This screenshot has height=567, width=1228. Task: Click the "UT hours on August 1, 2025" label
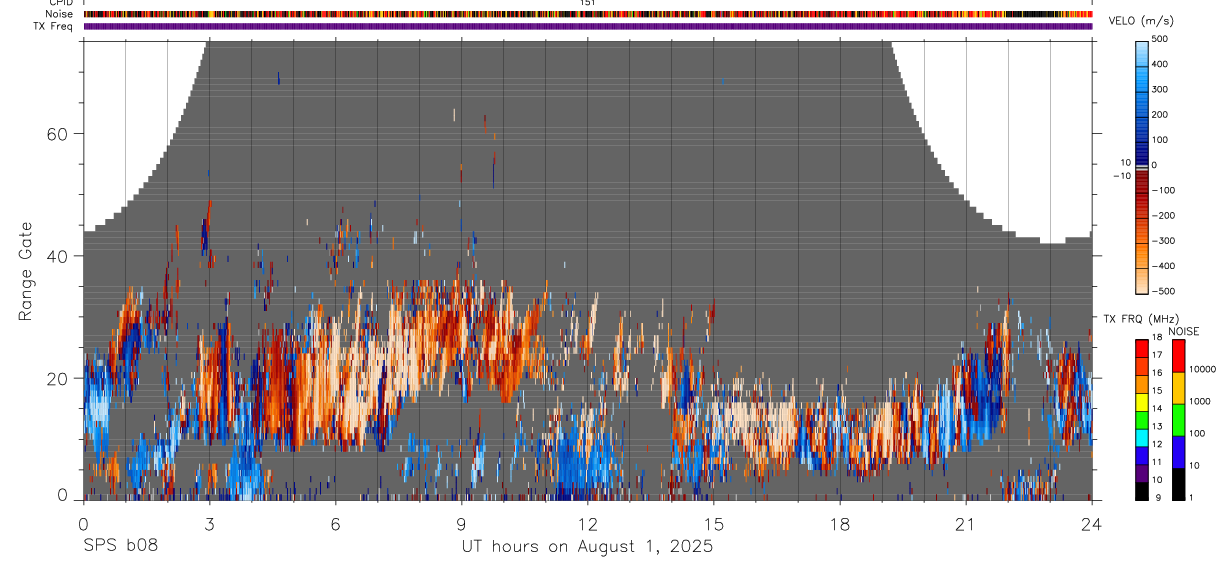pos(587,546)
